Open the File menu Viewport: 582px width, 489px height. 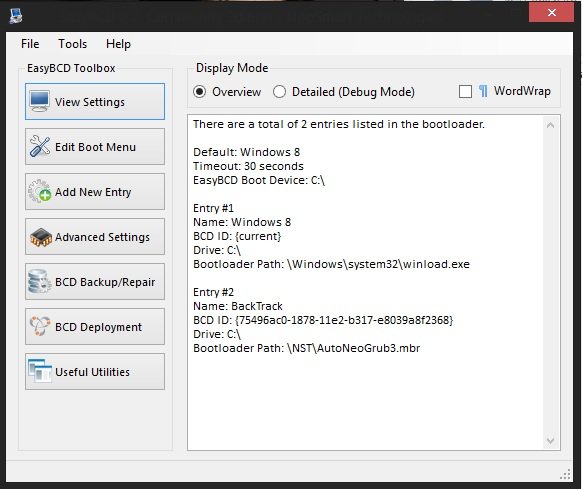[x=30, y=44]
